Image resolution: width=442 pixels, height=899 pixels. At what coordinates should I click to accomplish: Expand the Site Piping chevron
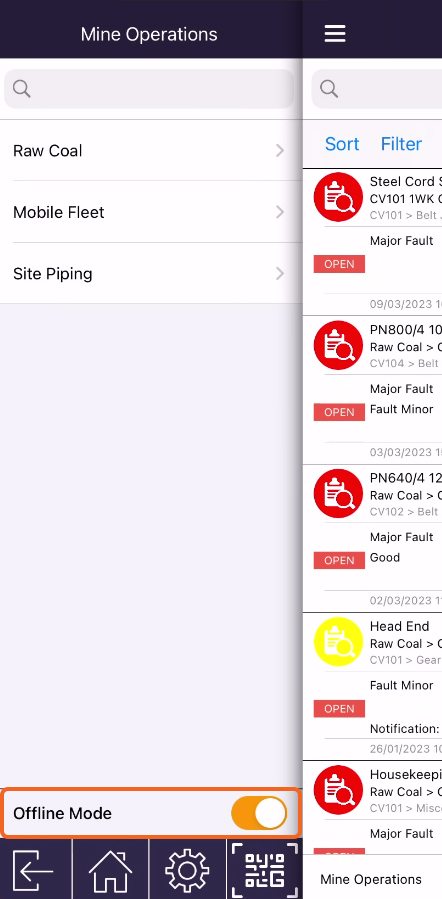[x=280, y=273]
